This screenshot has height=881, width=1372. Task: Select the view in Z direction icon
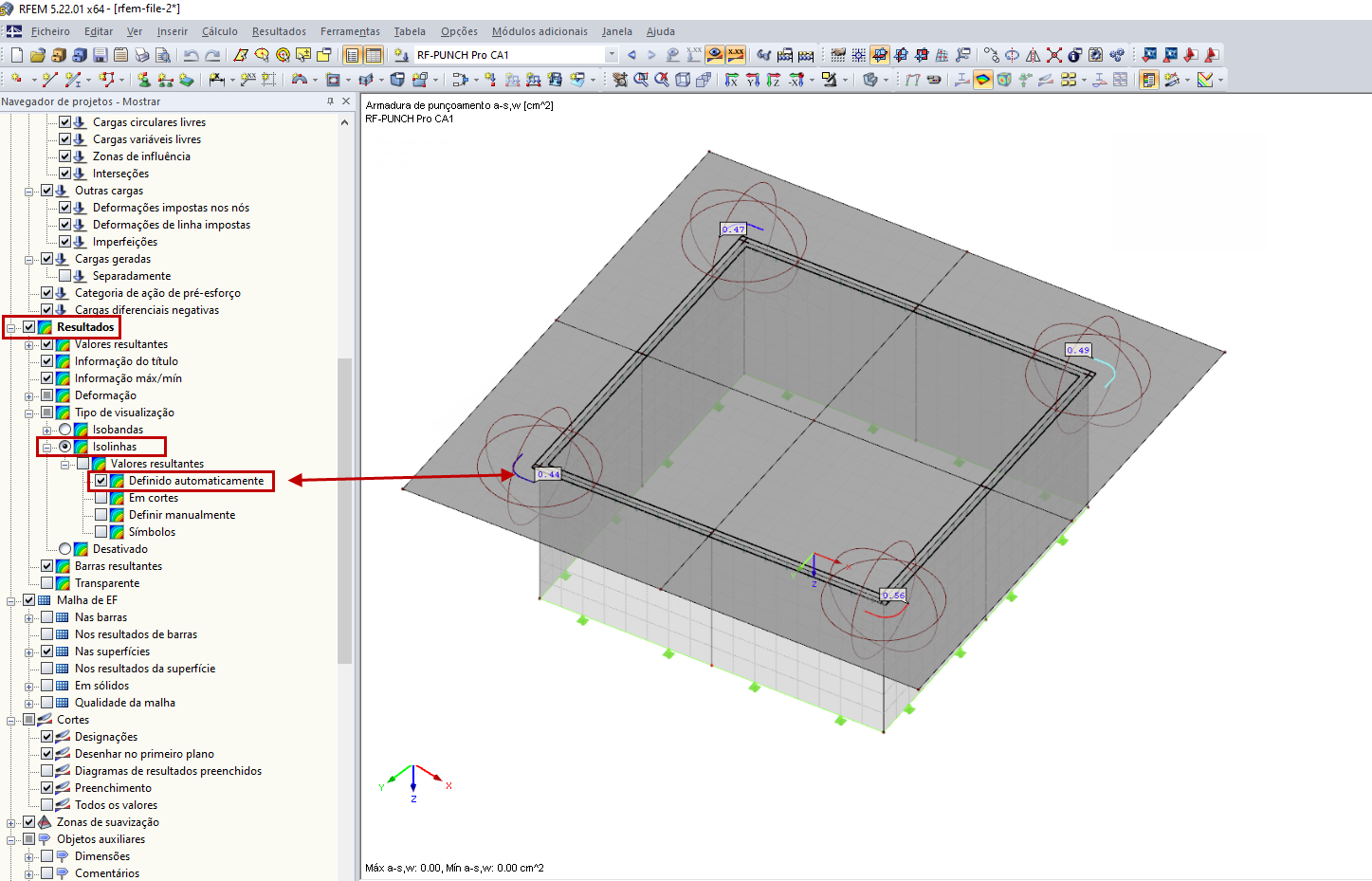[x=774, y=80]
